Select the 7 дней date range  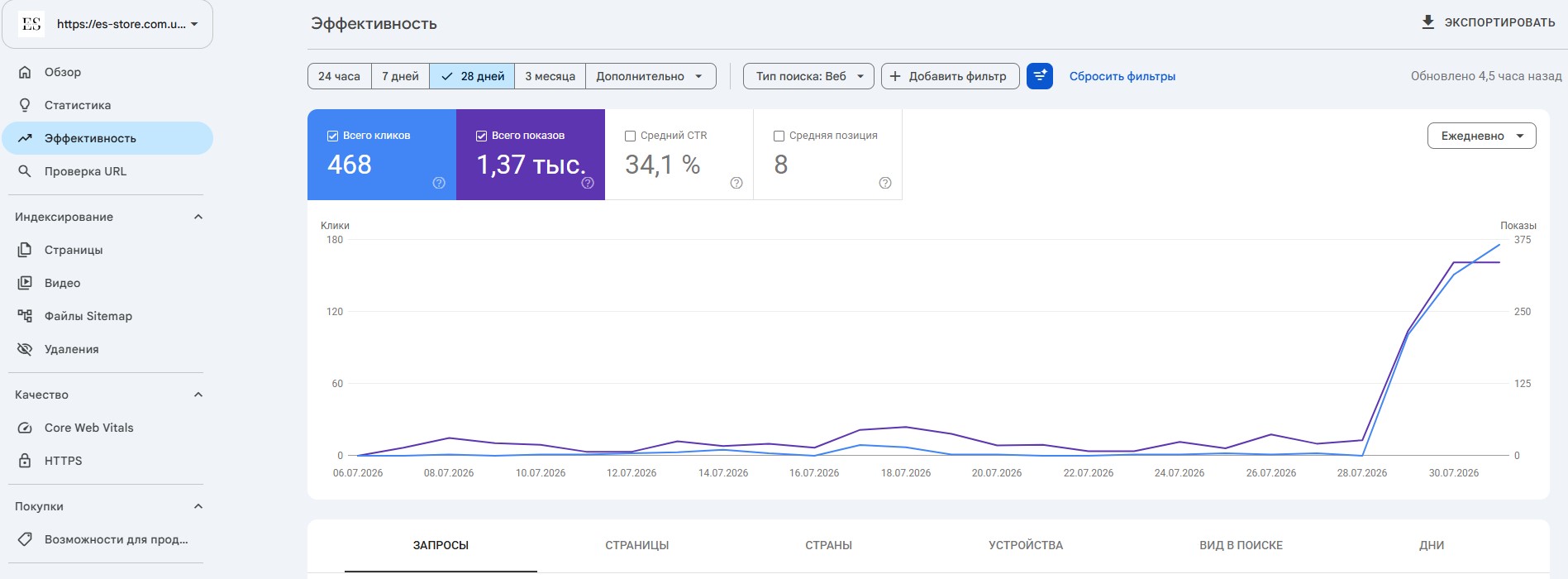(401, 76)
